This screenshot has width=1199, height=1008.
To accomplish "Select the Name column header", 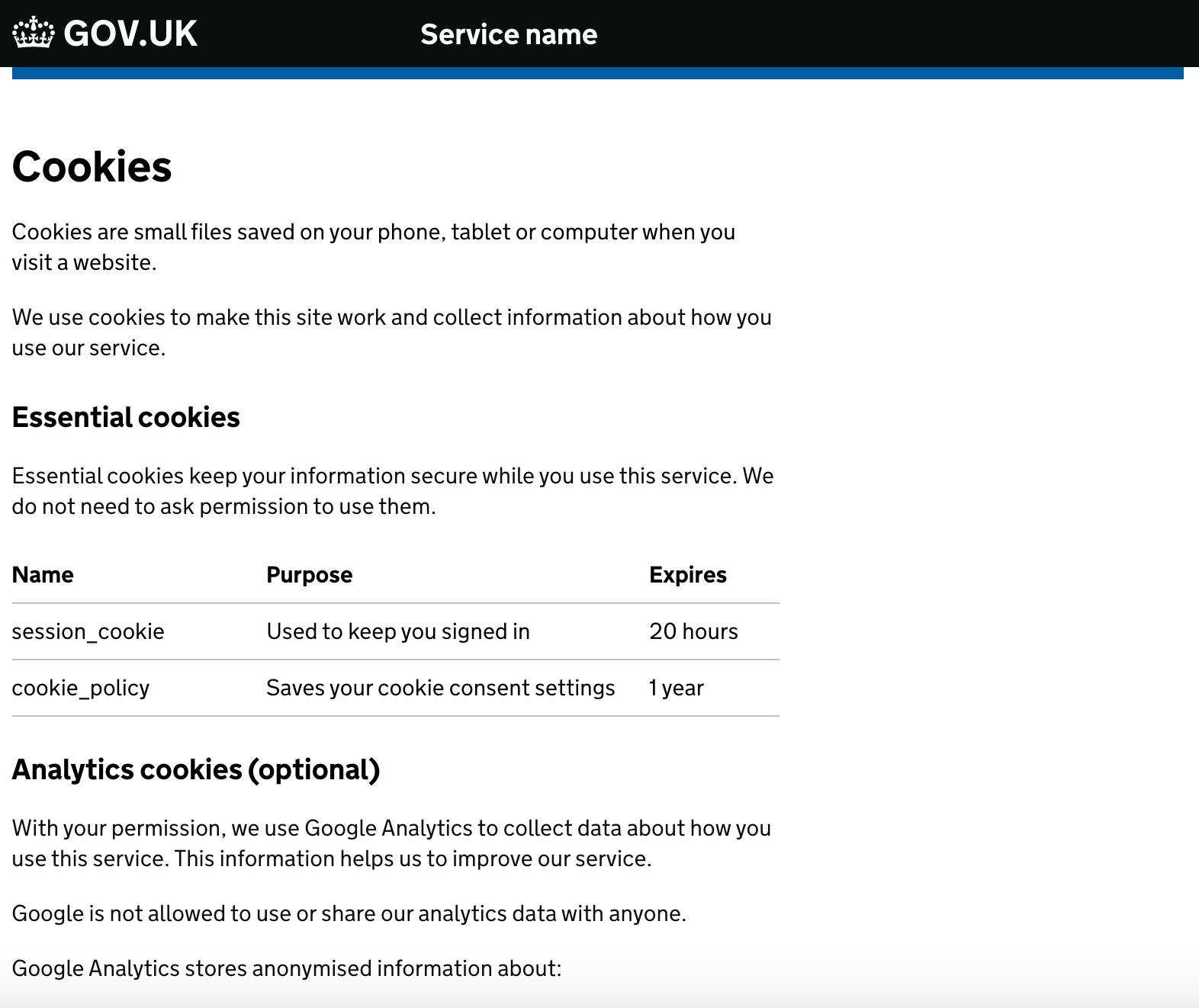I will point(42,574).
